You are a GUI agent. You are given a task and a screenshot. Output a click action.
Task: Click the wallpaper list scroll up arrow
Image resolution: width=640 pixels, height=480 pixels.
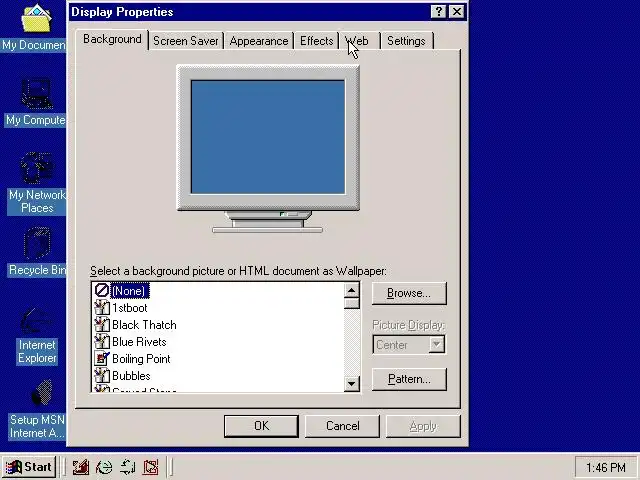click(x=351, y=290)
